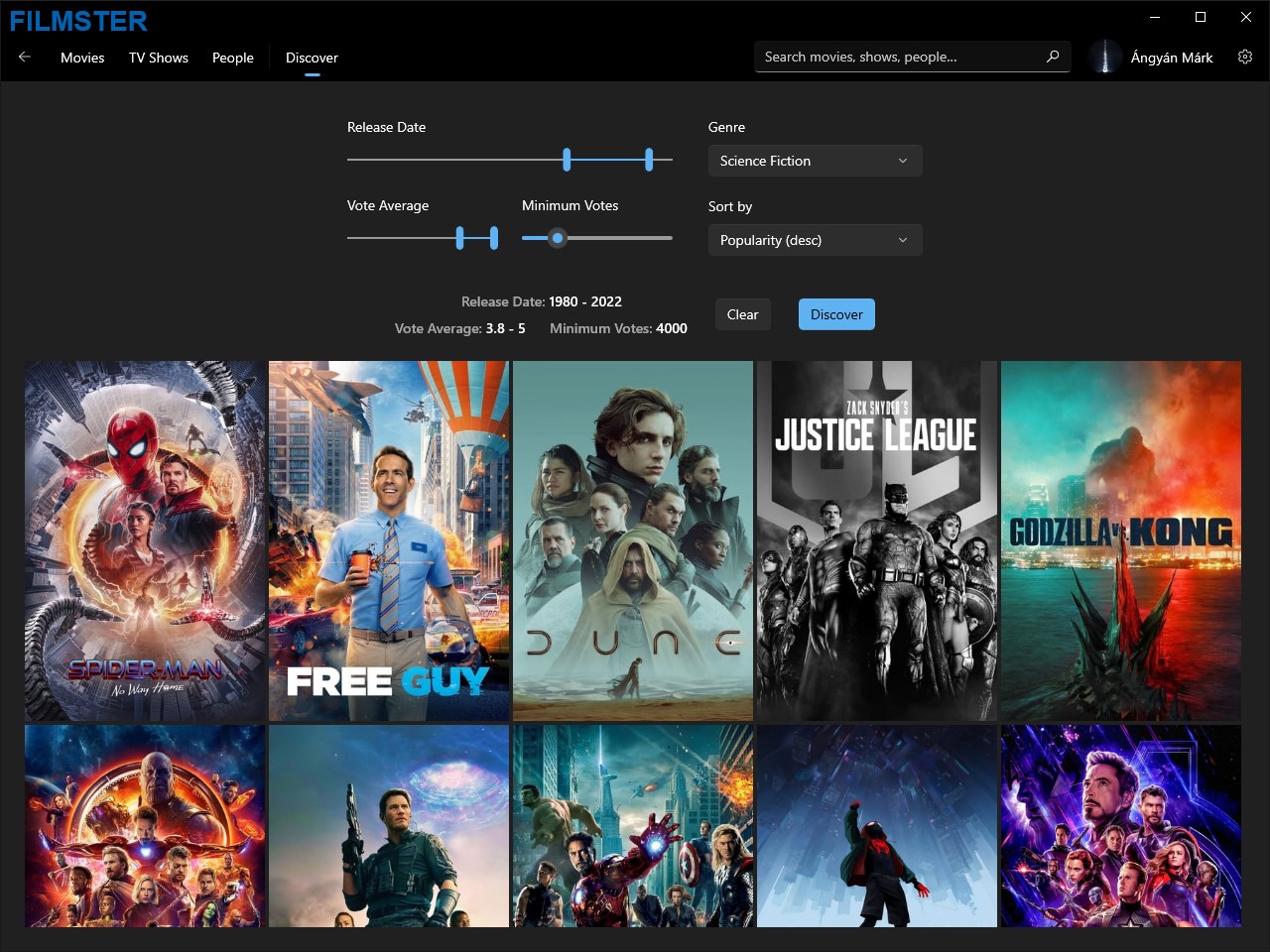
Task: Minimize the Filmster window
Action: click(1155, 17)
